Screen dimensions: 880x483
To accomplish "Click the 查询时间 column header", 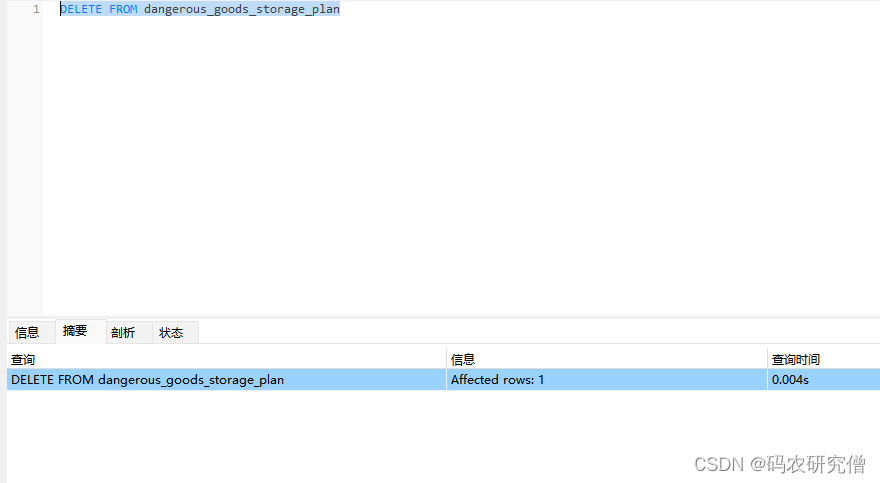I will tap(795, 359).
